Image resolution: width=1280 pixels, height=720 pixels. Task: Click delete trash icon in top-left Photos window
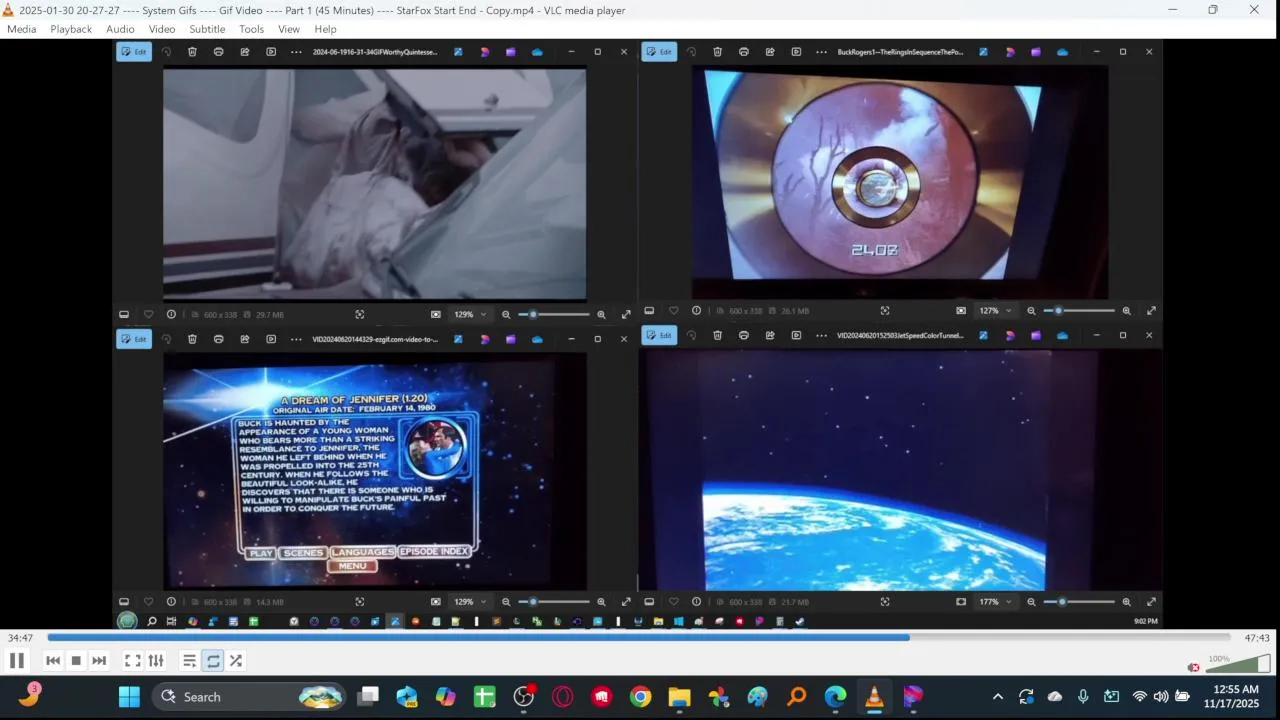tap(192, 52)
